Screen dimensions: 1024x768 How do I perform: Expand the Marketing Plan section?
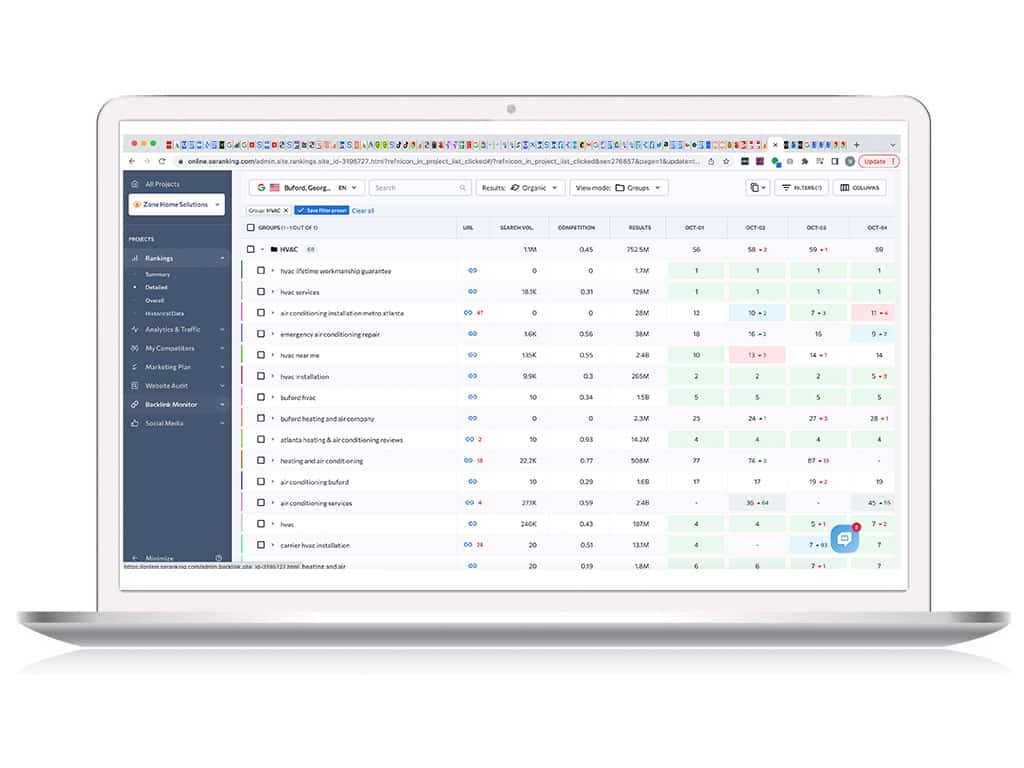coord(222,367)
